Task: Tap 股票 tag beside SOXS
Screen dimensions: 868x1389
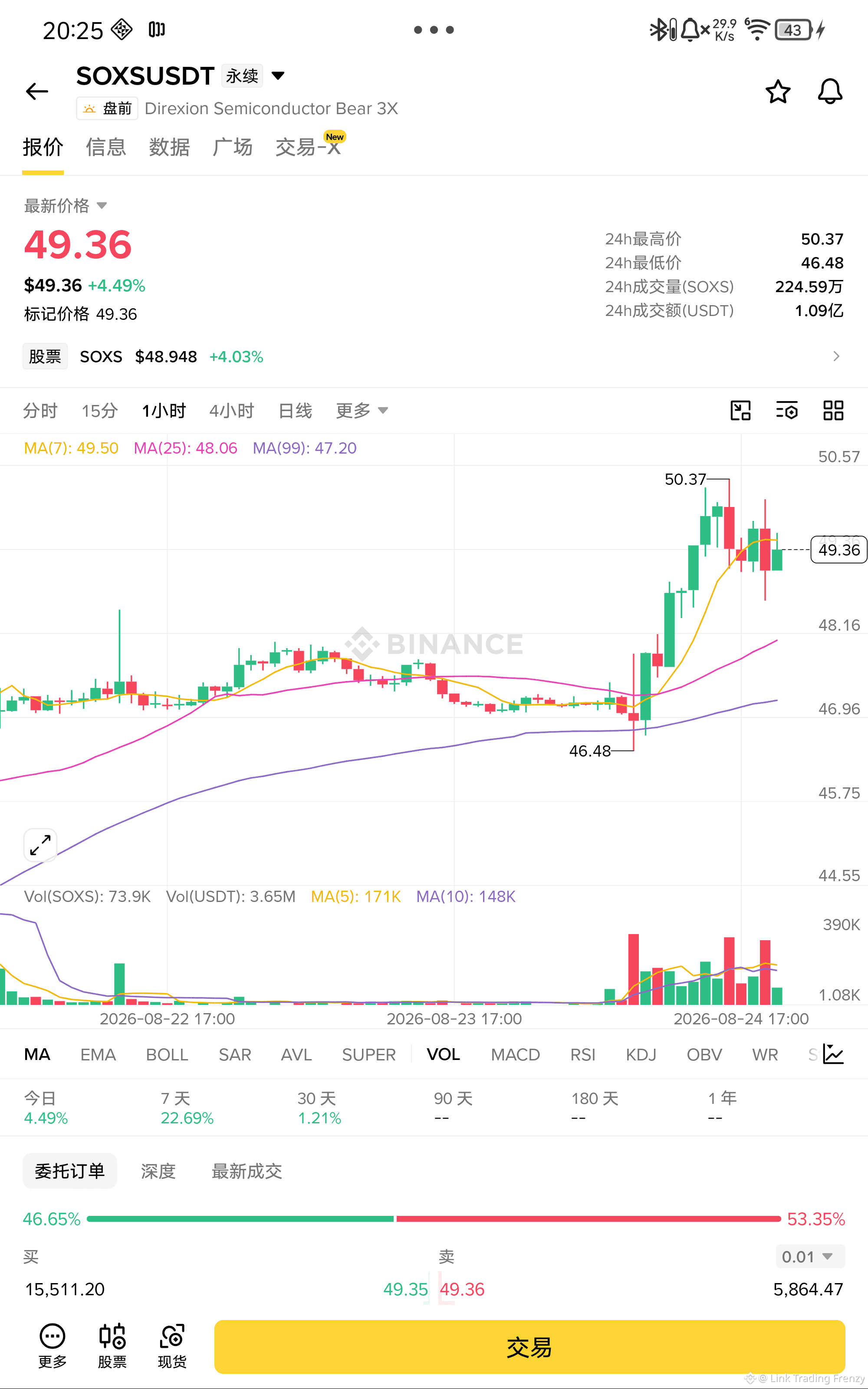Action: point(45,356)
